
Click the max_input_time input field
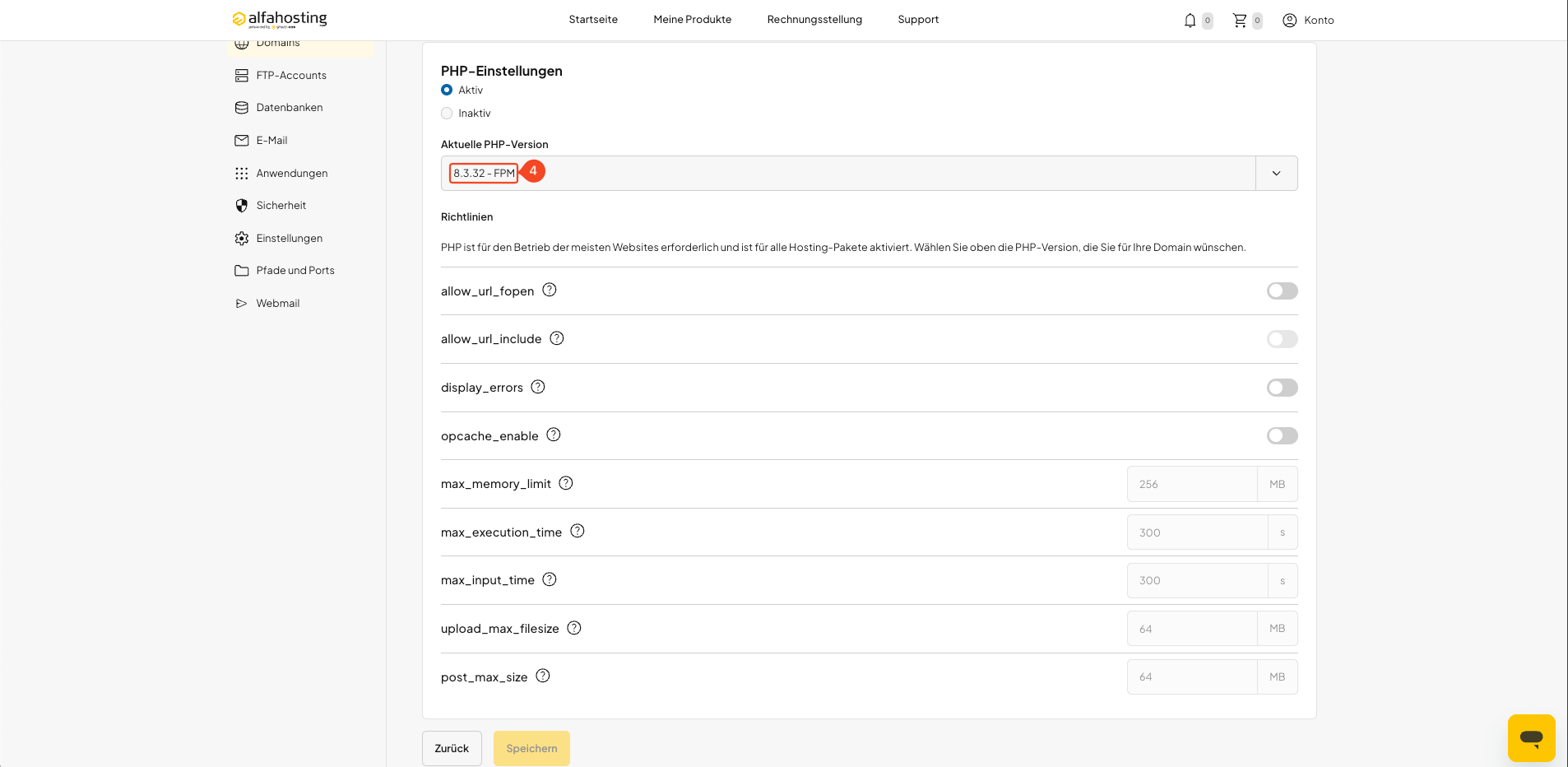tap(1198, 580)
